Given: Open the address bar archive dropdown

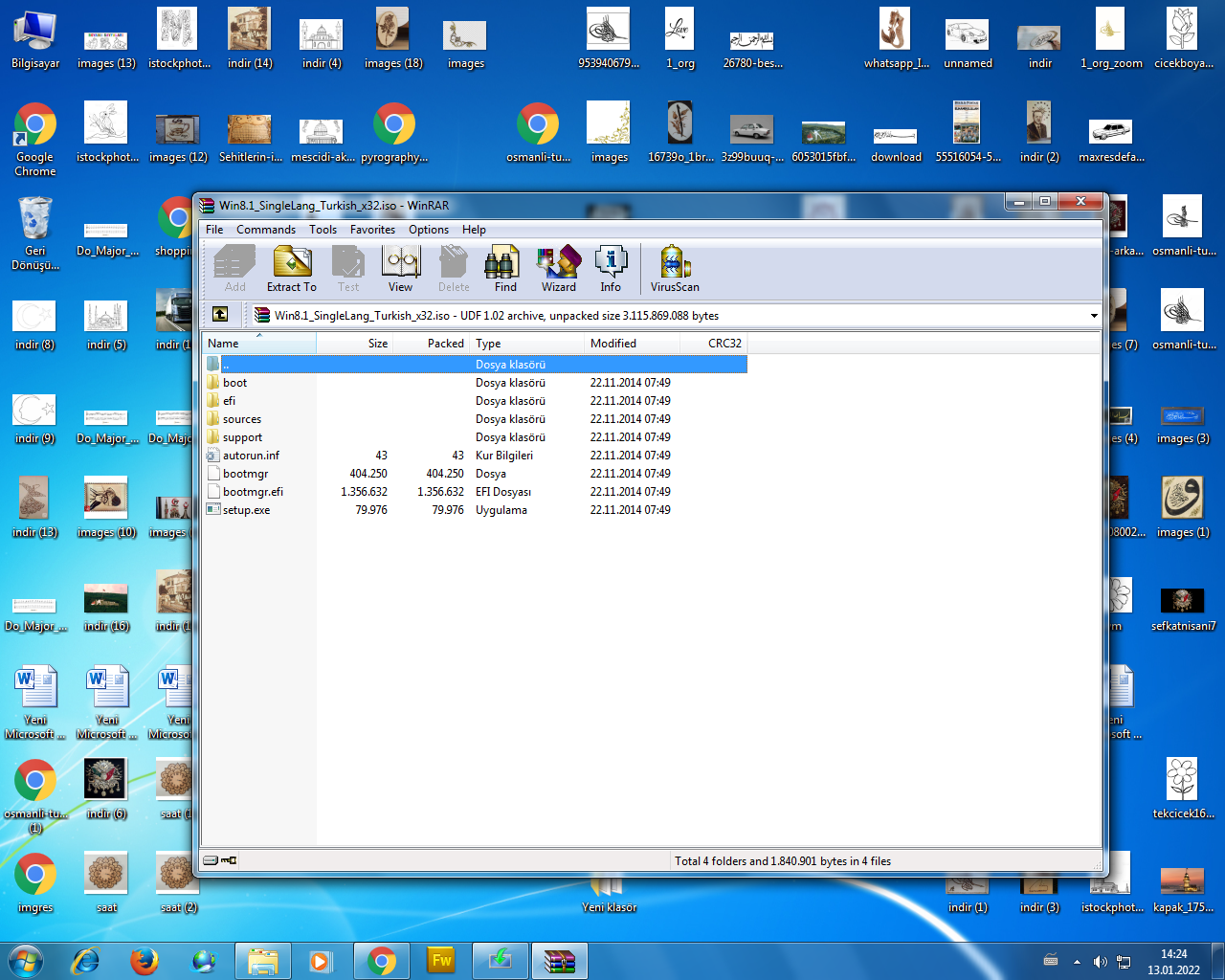Looking at the screenshot, I should pyautogui.click(x=1094, y=315).
